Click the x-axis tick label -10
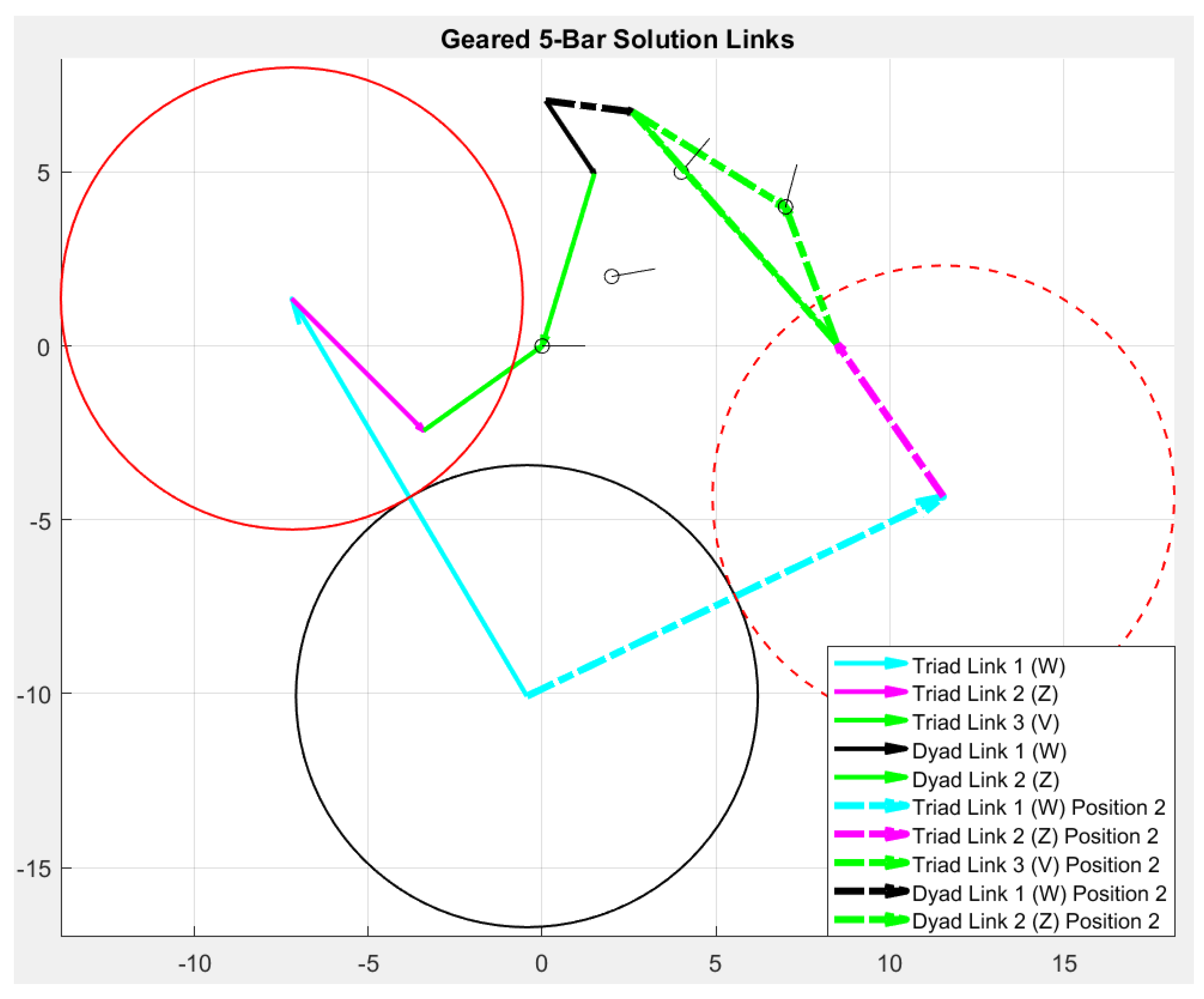 [x=194, y=963]
